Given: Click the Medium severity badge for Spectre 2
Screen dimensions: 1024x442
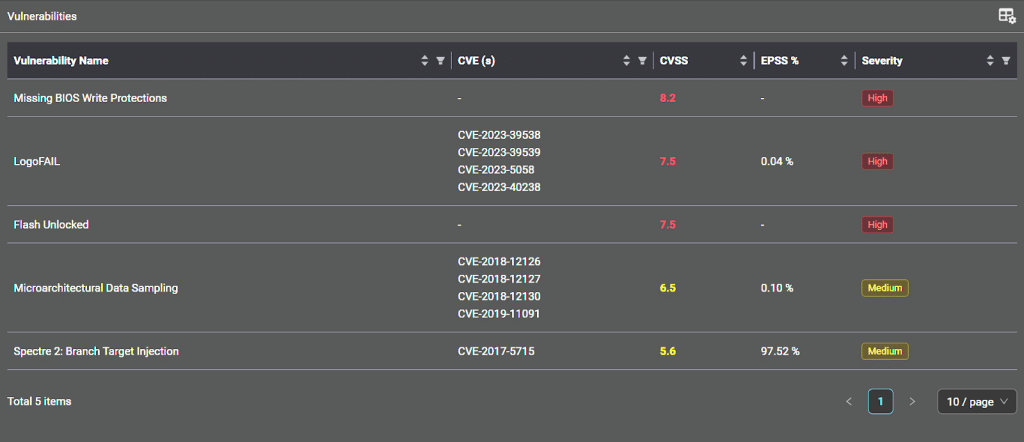Looking at the screenshot, I should tap(885, 351).
